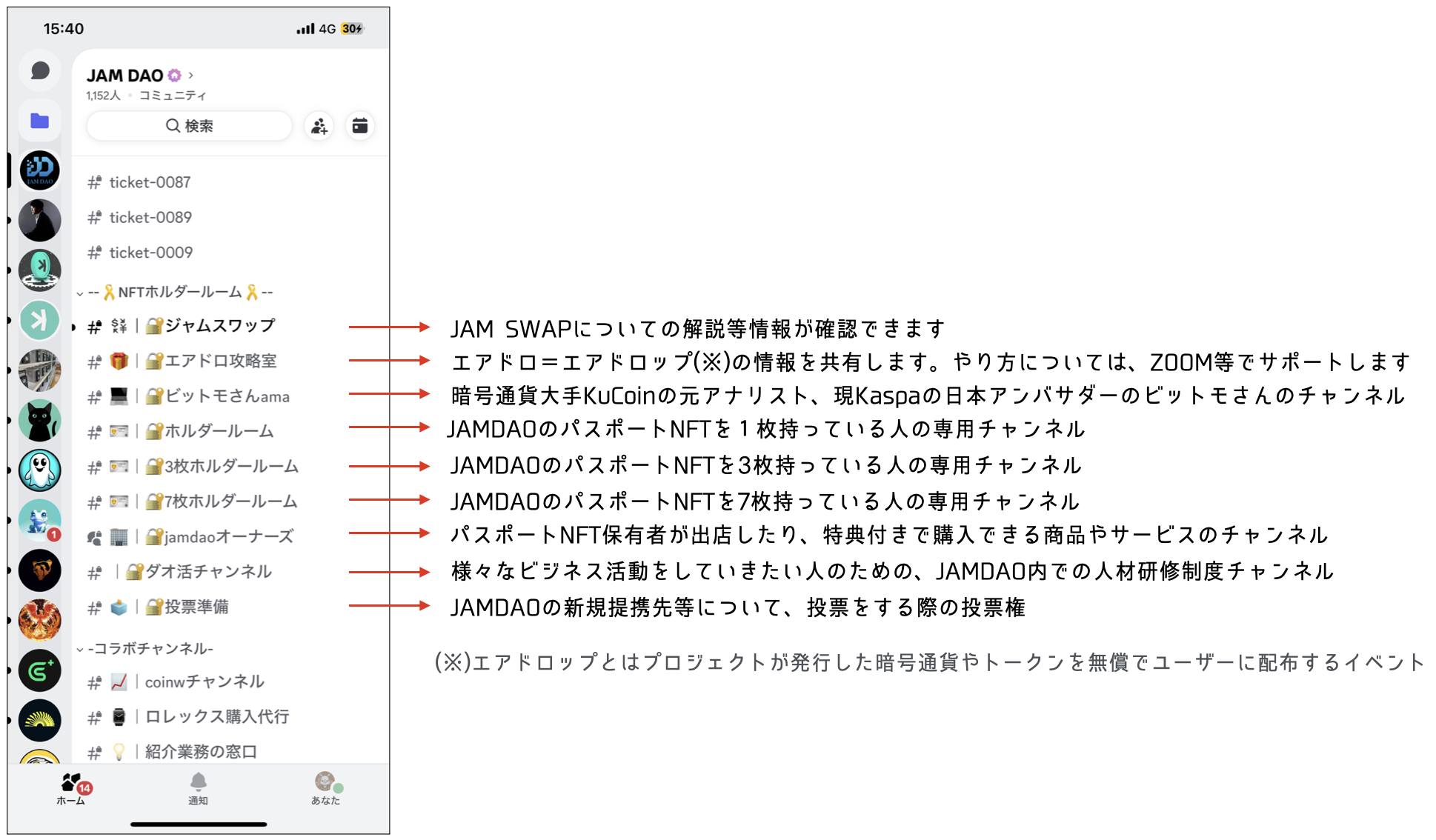Open the direct messages speech bubble icon

point(40,71)
